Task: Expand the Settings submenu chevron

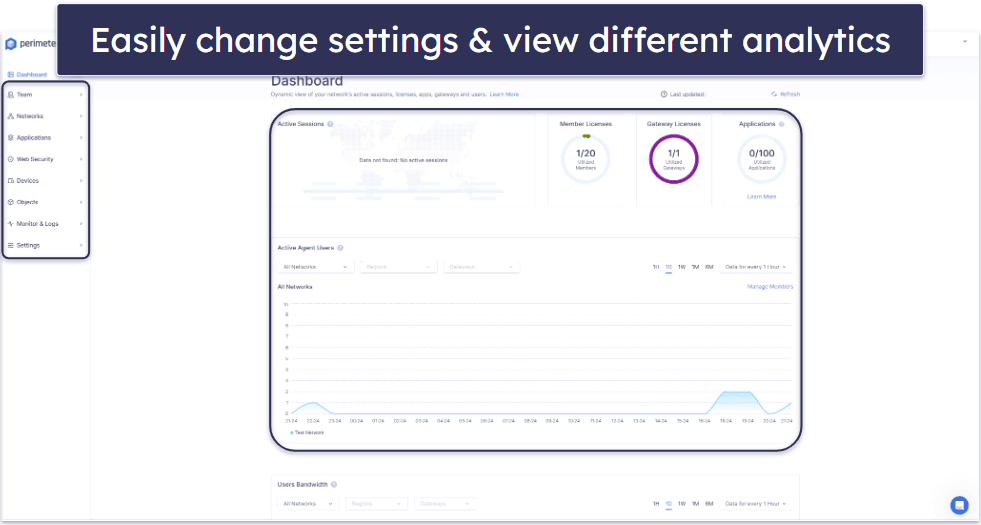Action: pos(81,245)
